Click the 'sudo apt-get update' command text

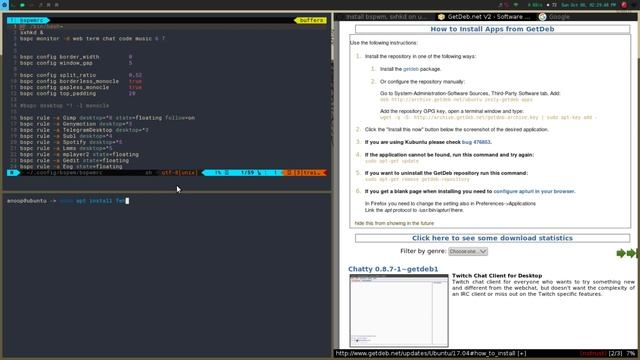pos(392,161)
